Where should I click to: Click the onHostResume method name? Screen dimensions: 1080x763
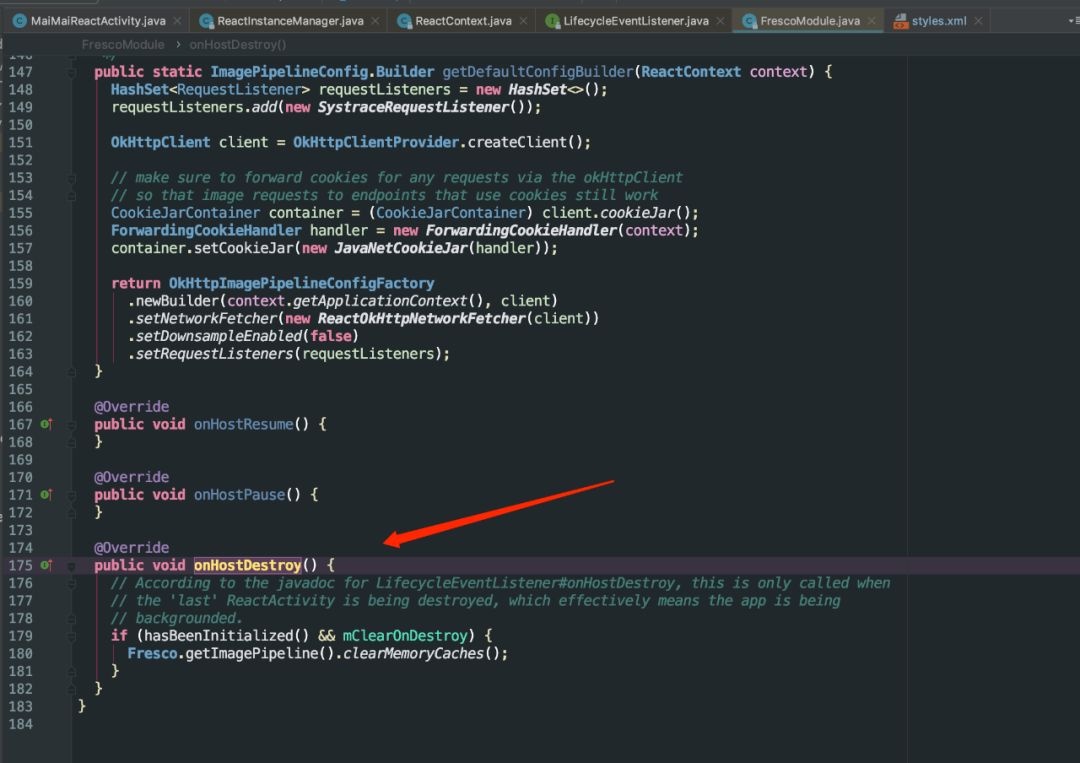243,424
